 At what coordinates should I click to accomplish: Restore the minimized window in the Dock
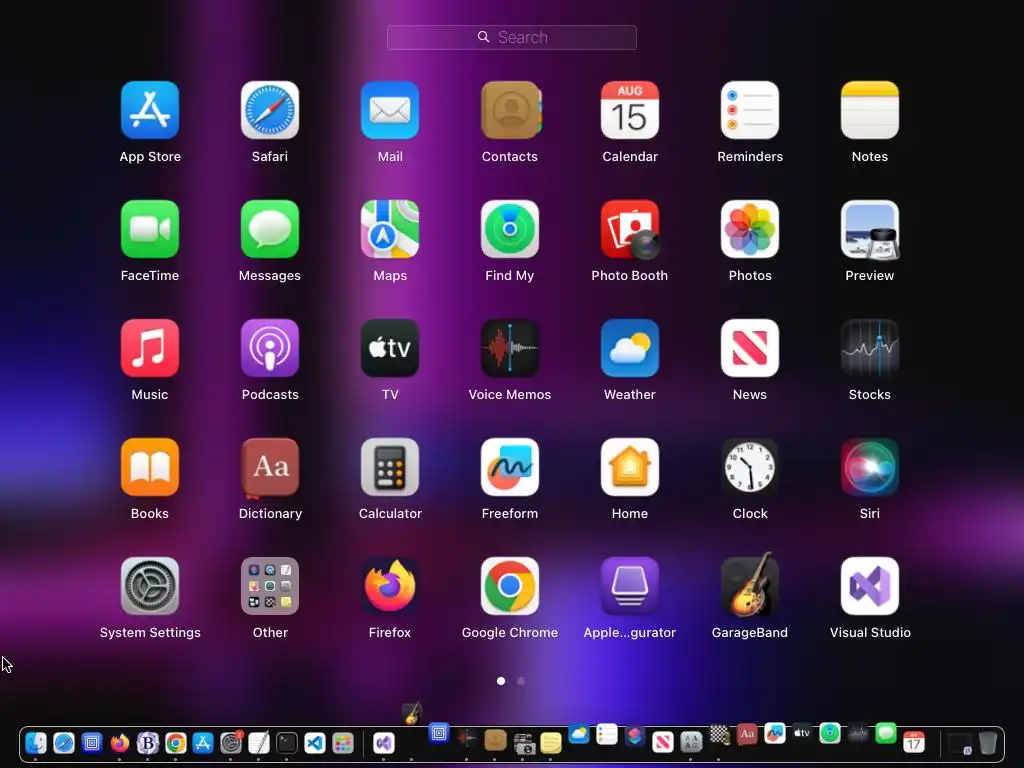pyautogui.click(x=960, y=743)
